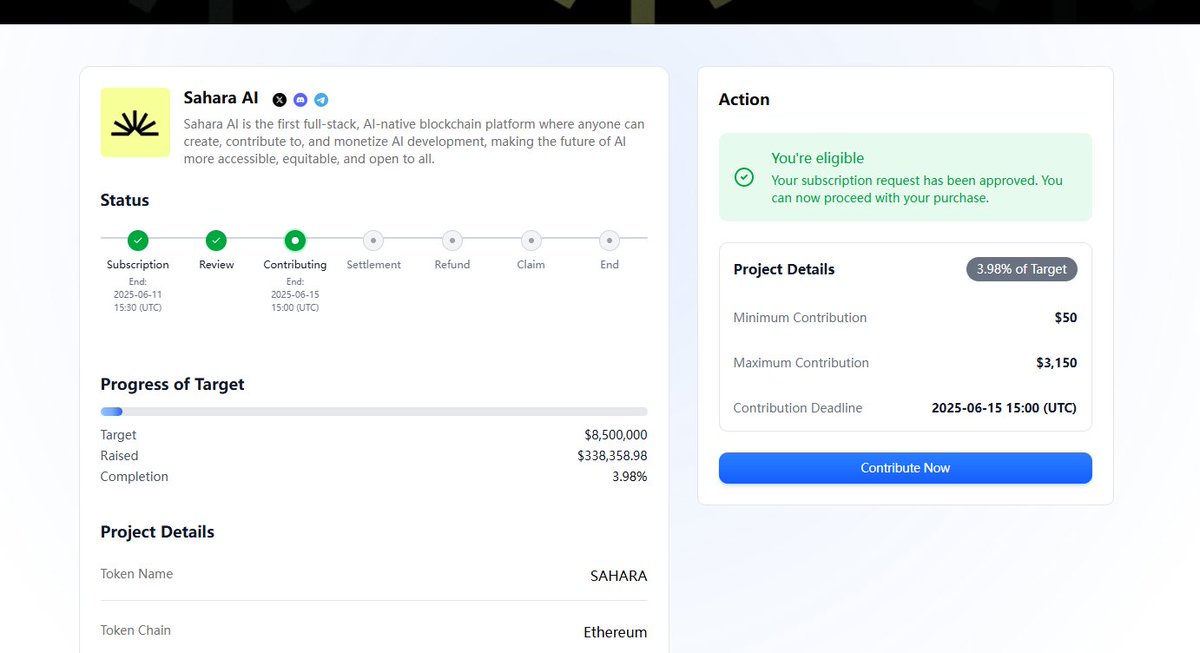Screen dimensions: 1200x653
Task: Click the Refund step marker
Action: tap(452, 240)
